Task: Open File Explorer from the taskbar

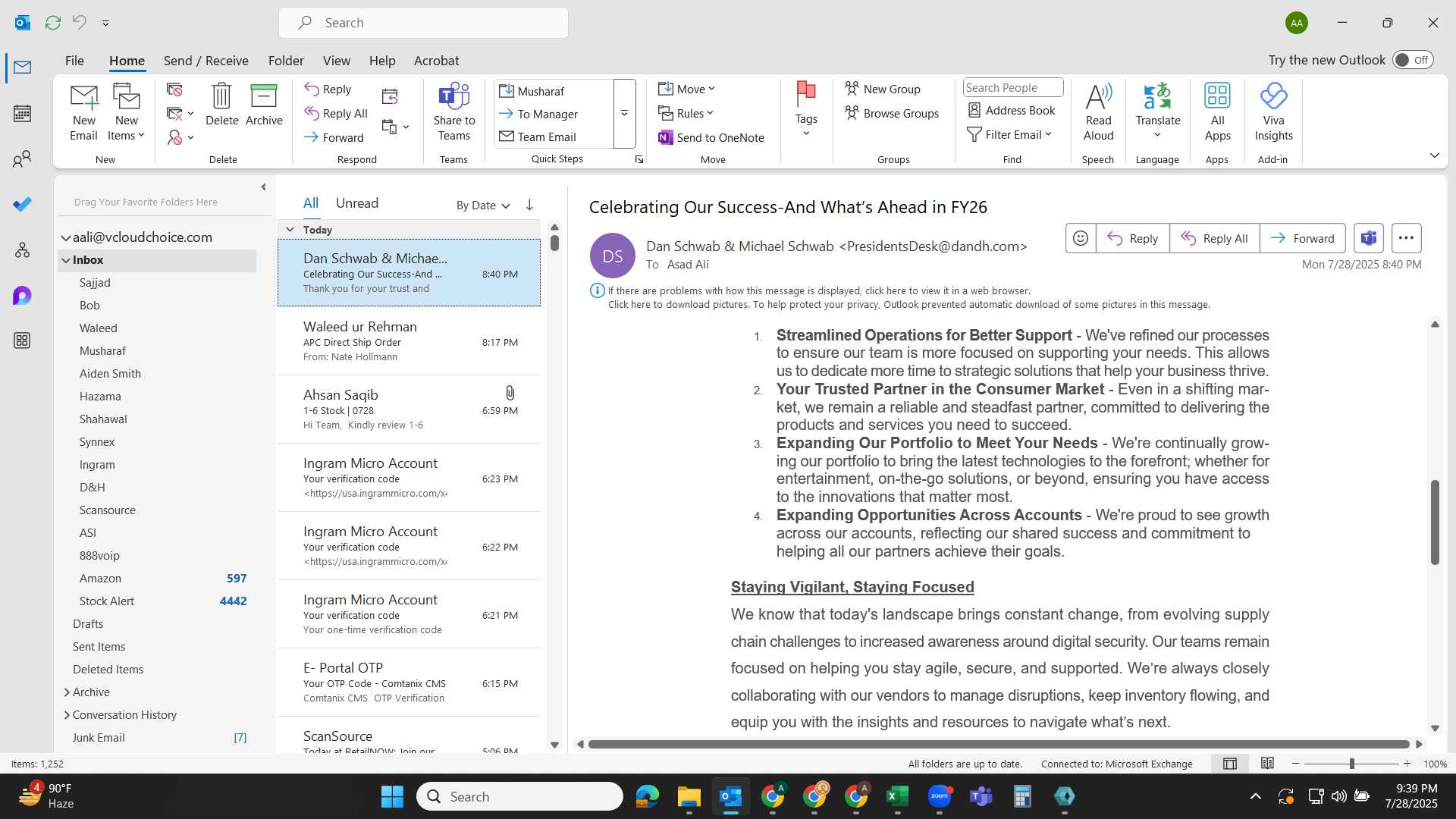Action: [689, 796]
